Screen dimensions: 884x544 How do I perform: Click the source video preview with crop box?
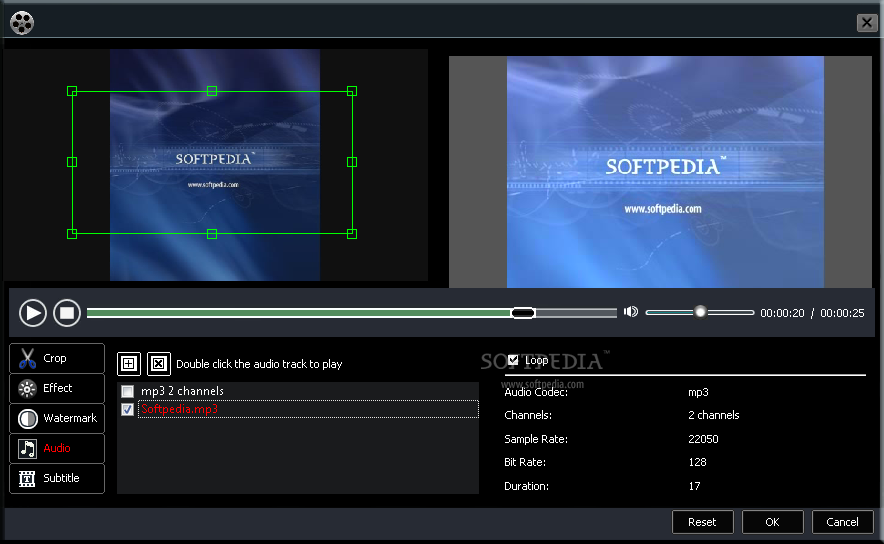click(x=215, y=165)
